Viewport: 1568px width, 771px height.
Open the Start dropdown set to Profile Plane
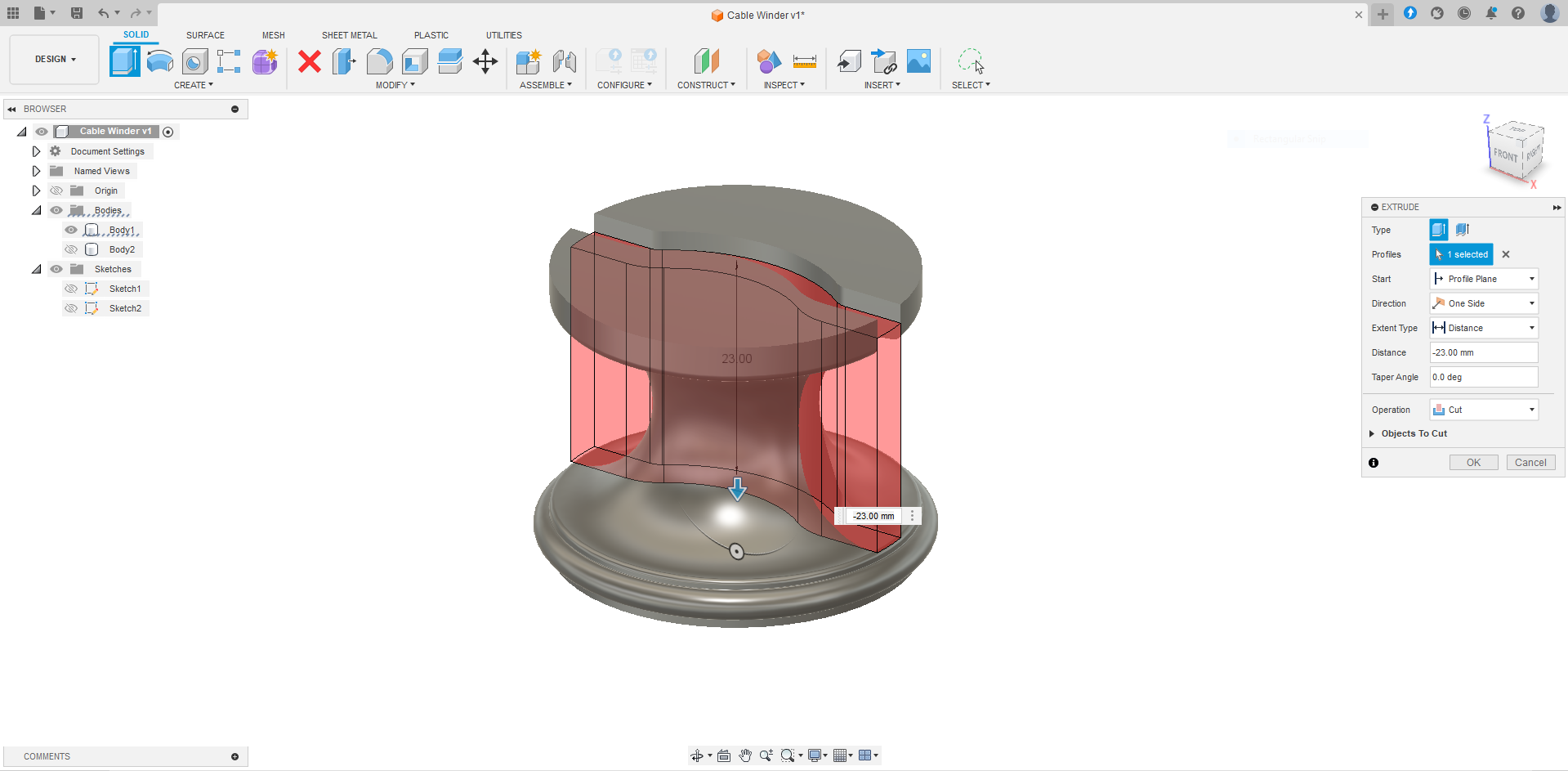click(x=1484, y=279)
